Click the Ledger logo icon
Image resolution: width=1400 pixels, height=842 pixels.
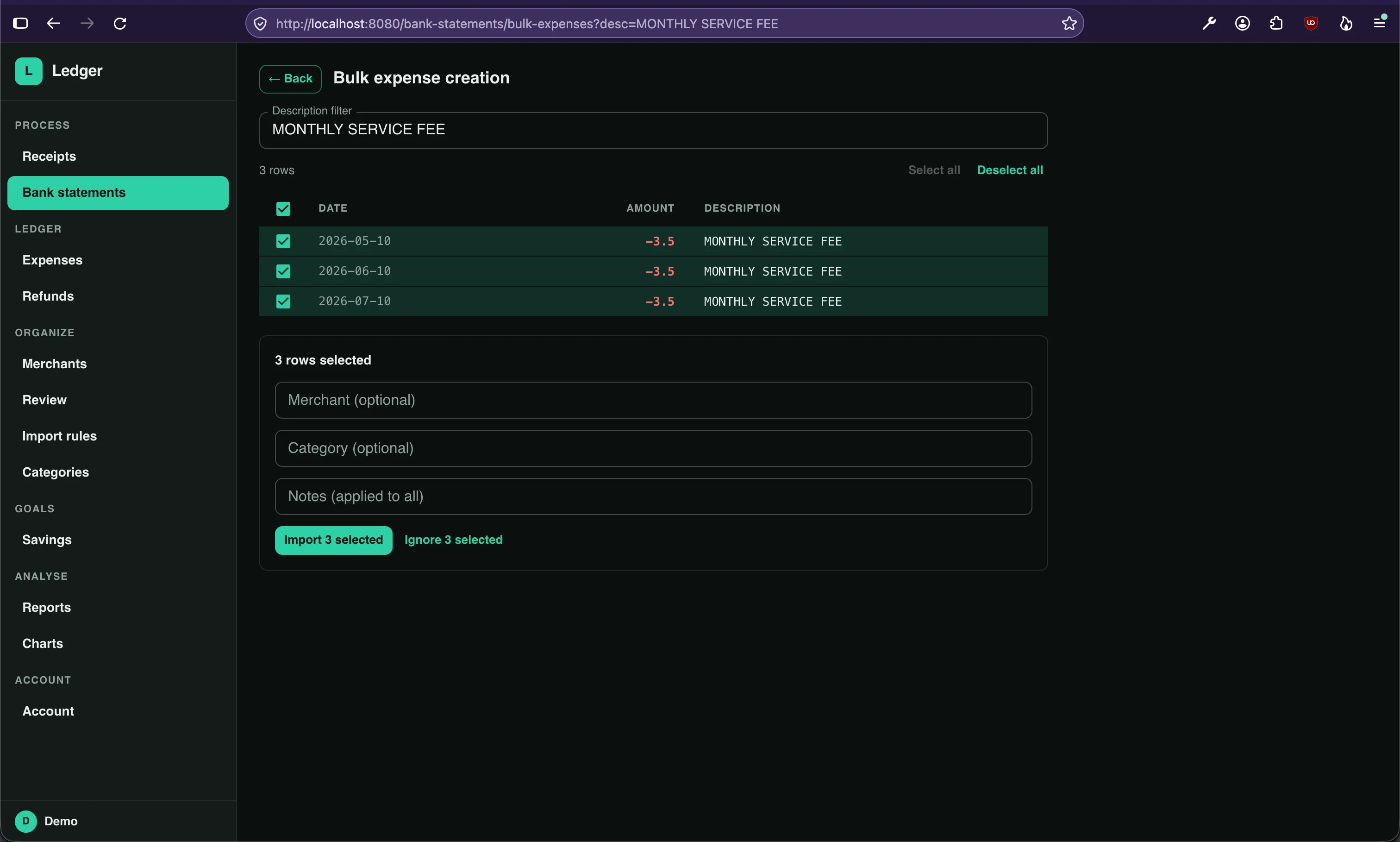click(x=28, y=71)
